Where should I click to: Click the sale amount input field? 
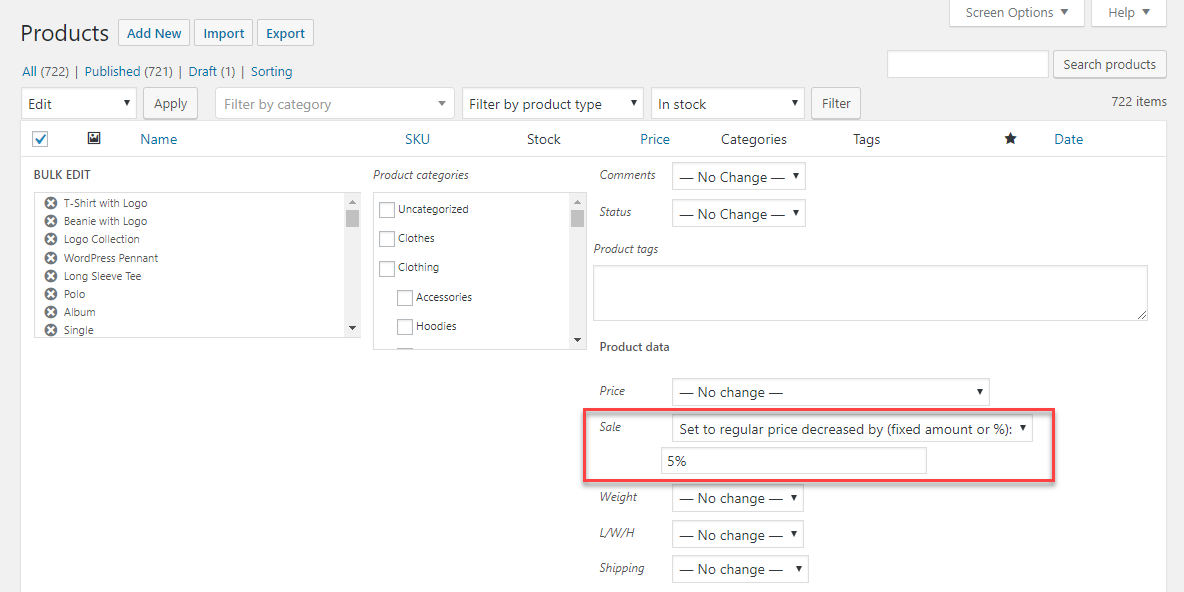(794, 461)
